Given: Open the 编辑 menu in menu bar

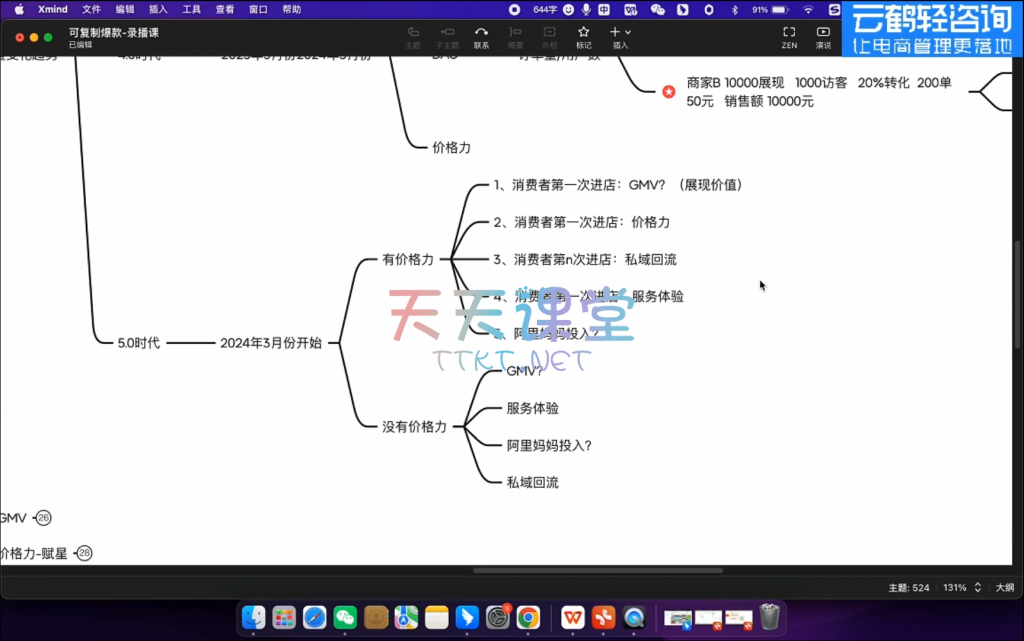Looking at the screenshot, I should (124, 9).
